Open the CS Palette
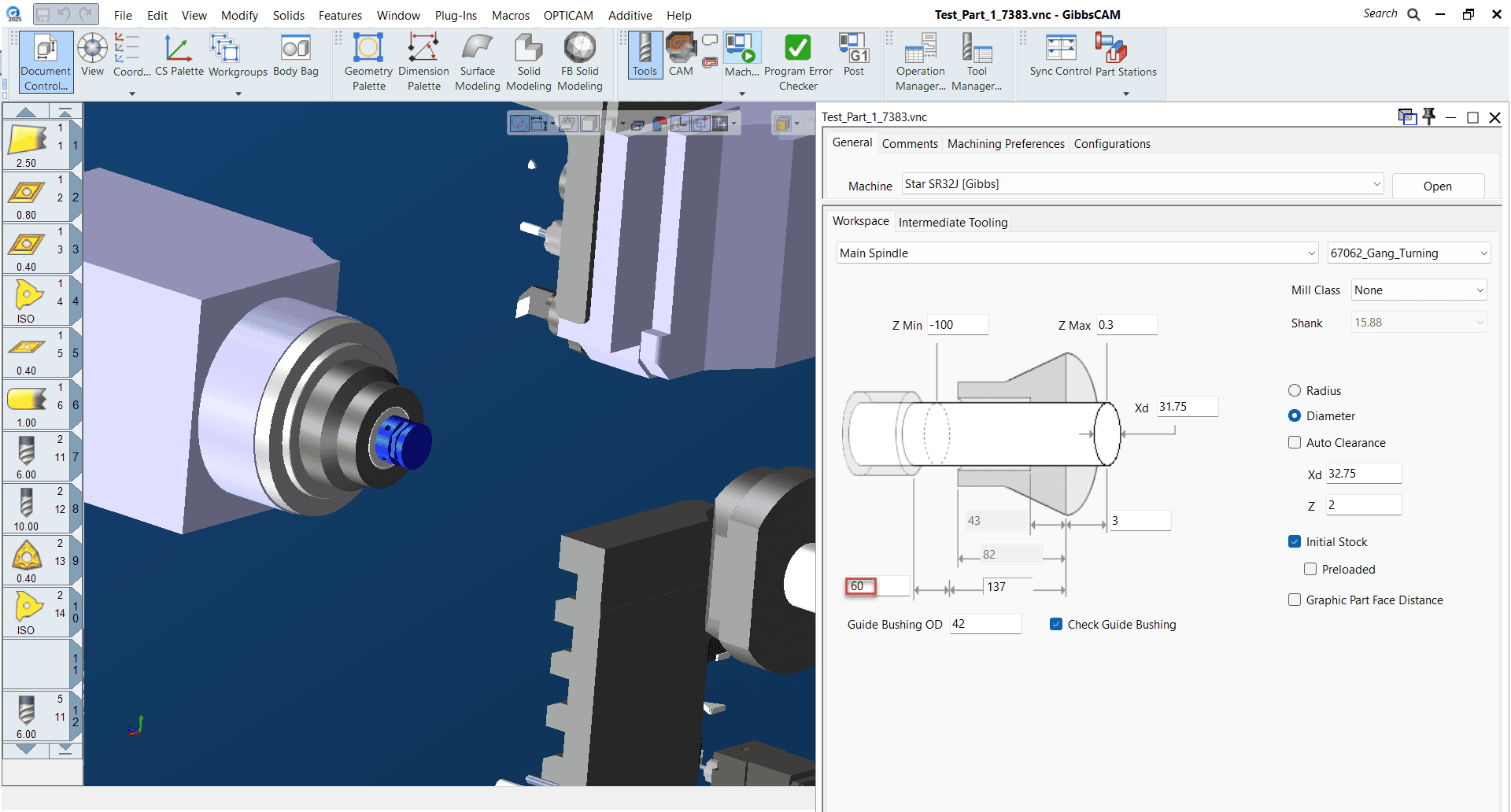Image resolution: width=1511 pixels, height=812 pixels. [x=179, y=55]
